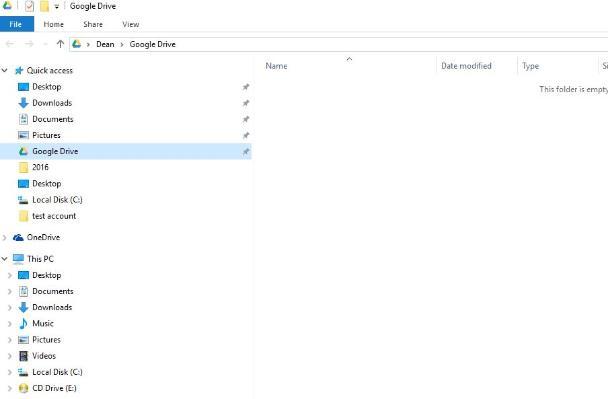Open the Customize Quick Access Toolbar dropdown arrow

click(x=57, y=7)
